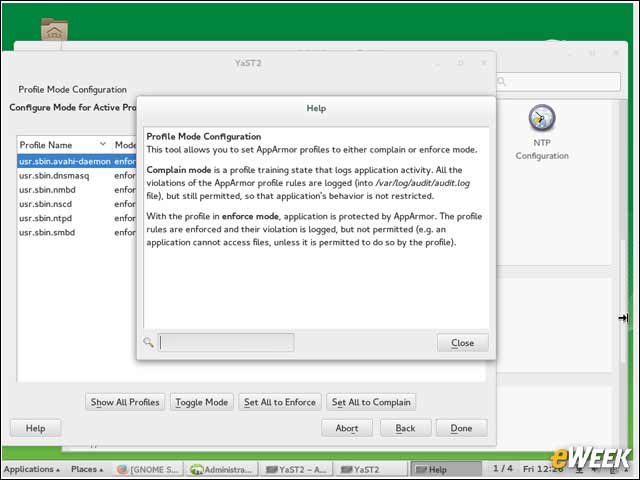Click the 1 / 4 workspace switcher
The width and height of the screenshot is (640, 480).
coord(502,469)
